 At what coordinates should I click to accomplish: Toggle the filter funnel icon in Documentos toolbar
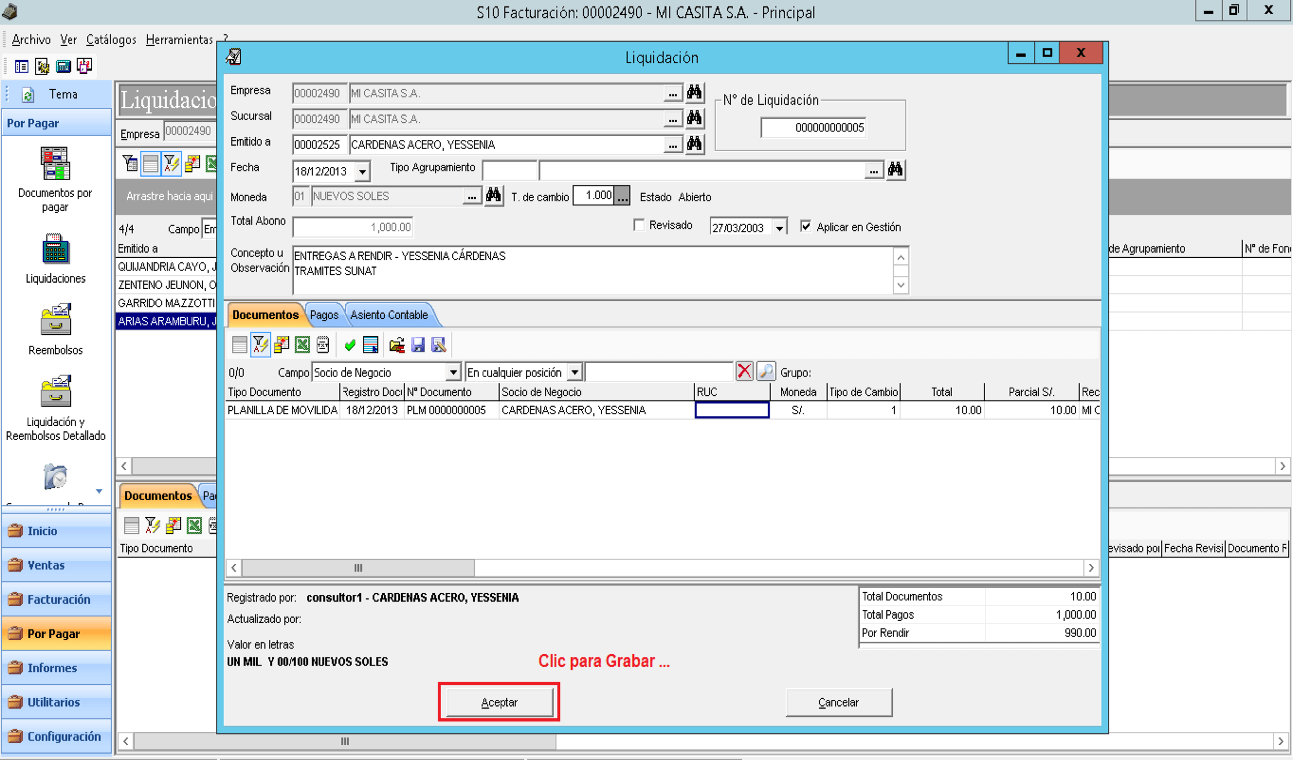[260, 345]
